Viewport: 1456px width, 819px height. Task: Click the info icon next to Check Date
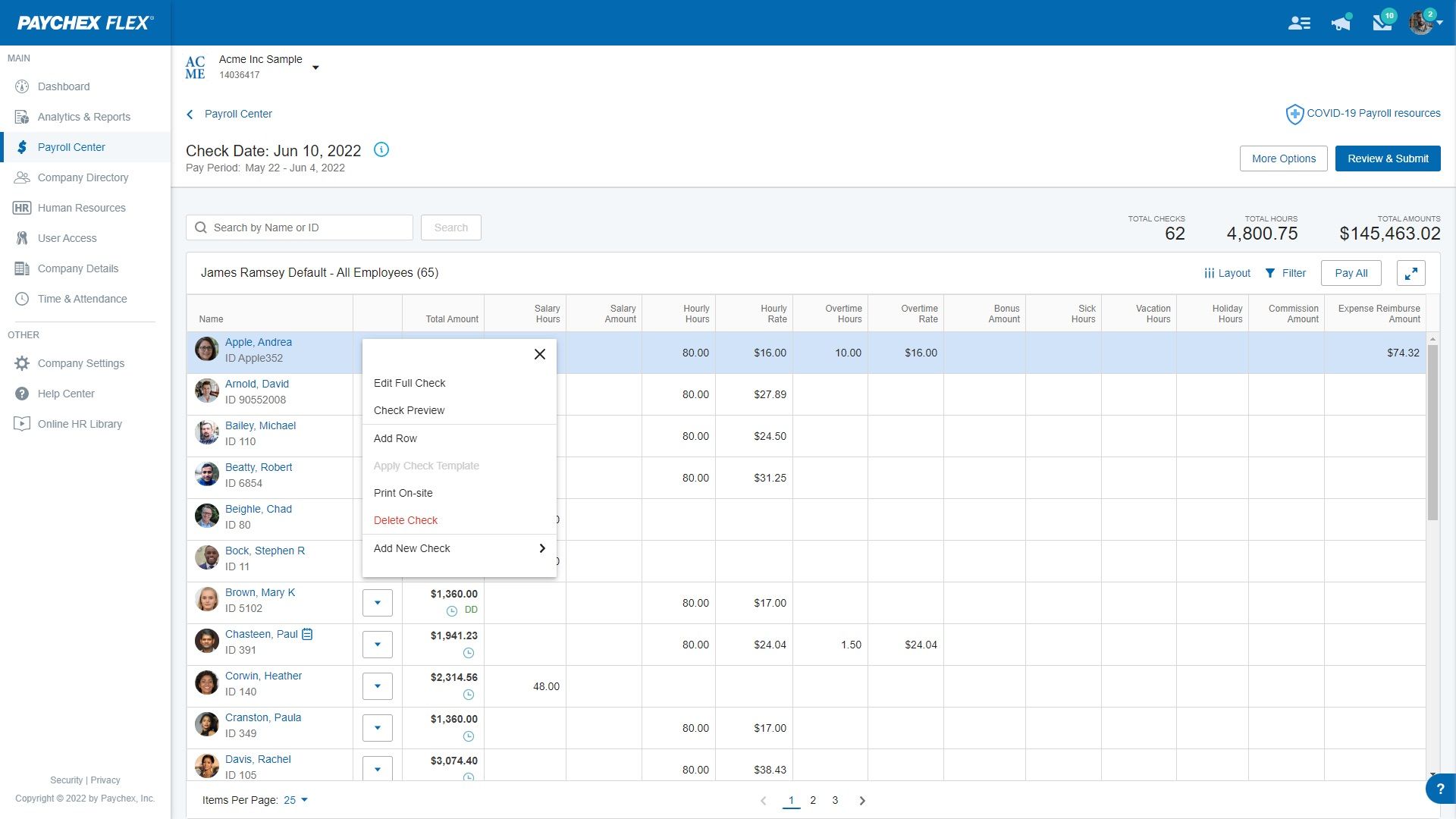pos(381,149)
